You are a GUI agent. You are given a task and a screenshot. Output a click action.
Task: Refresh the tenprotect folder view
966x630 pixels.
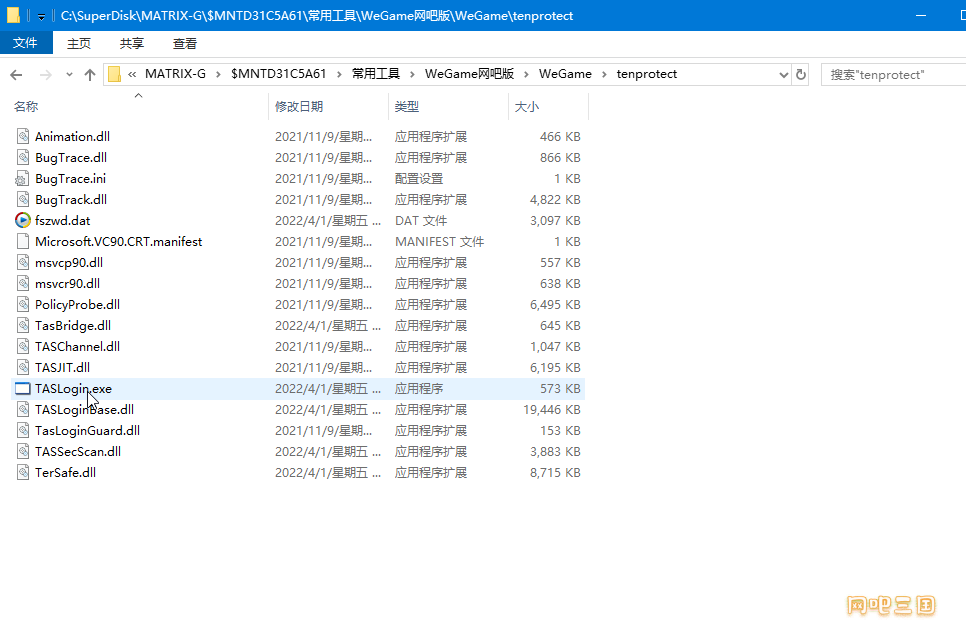coord(800,75)
